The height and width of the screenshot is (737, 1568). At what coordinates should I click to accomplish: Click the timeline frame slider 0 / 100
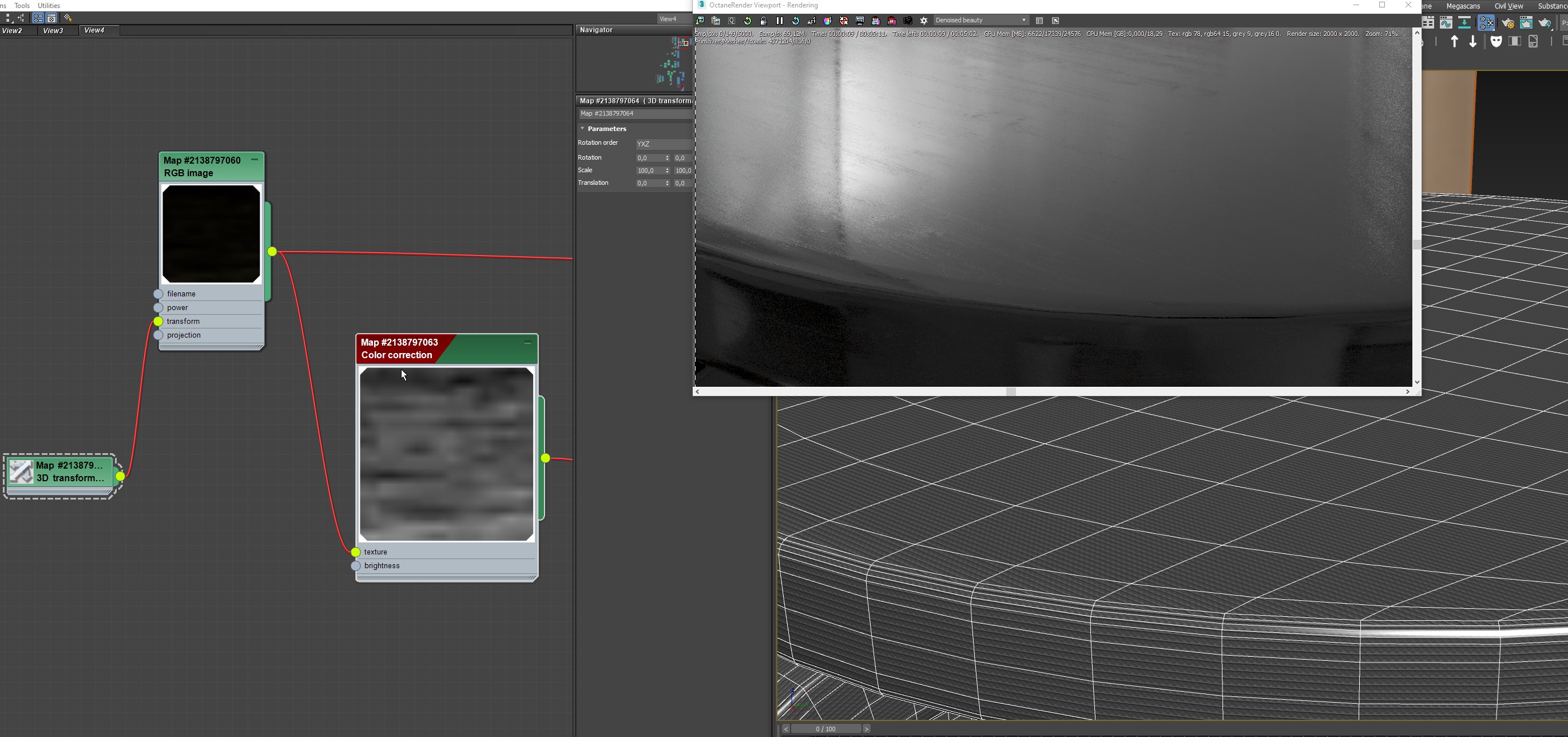[x=825, y=729]
